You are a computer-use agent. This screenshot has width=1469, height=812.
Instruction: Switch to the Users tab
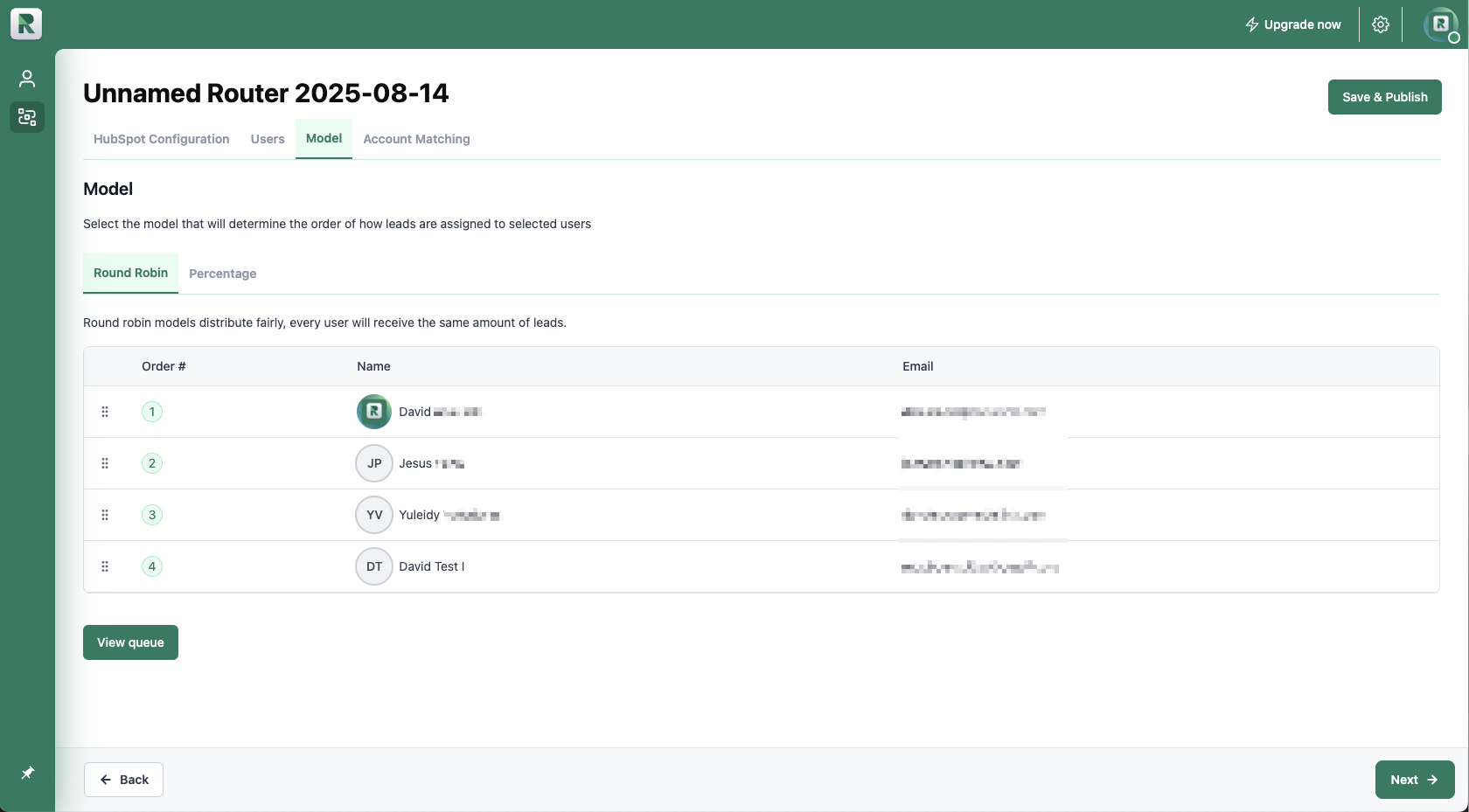click(268, 139)
